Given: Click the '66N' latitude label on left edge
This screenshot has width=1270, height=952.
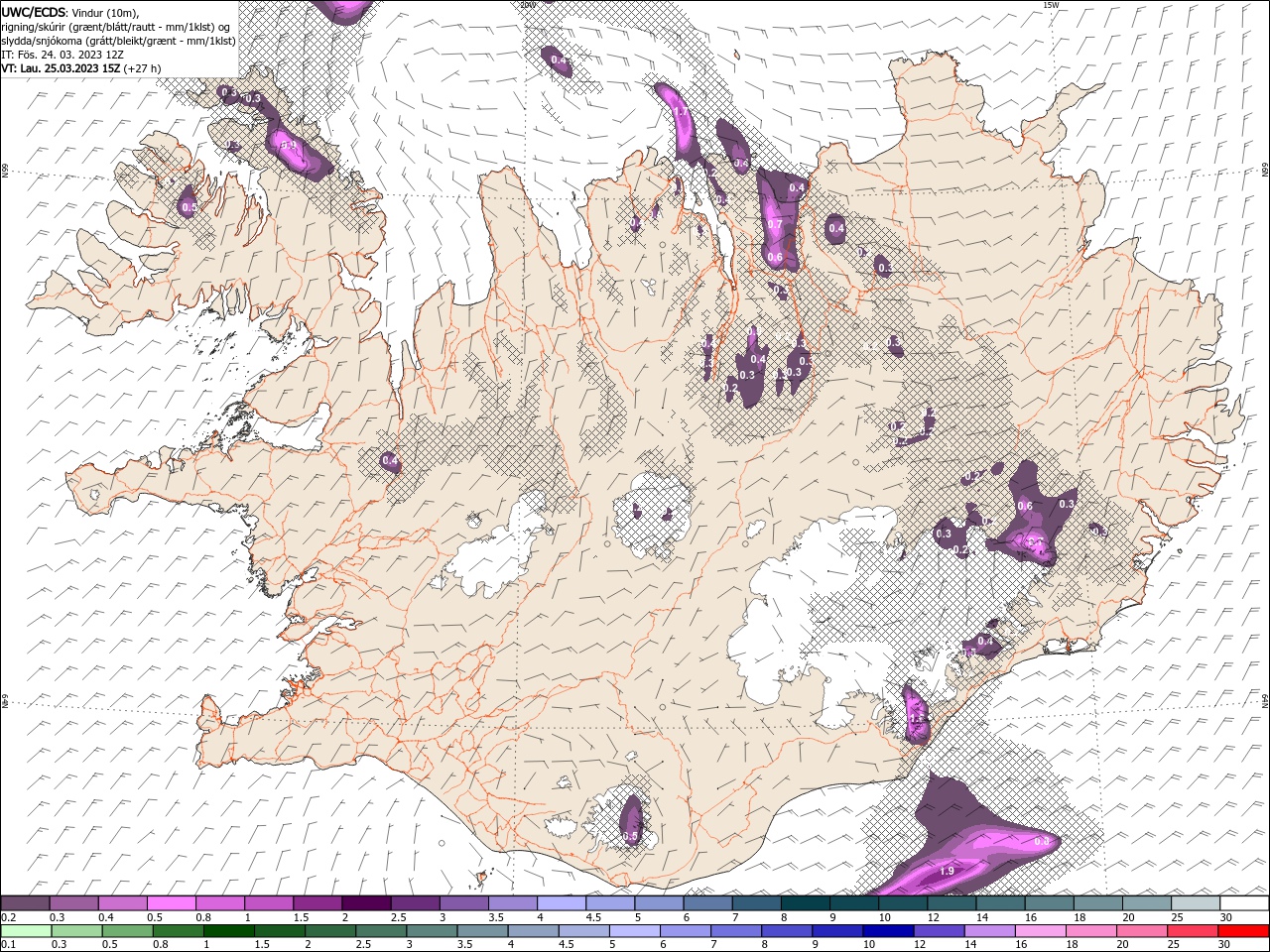Looking at the screenshot, I should (x=5, y=172).
